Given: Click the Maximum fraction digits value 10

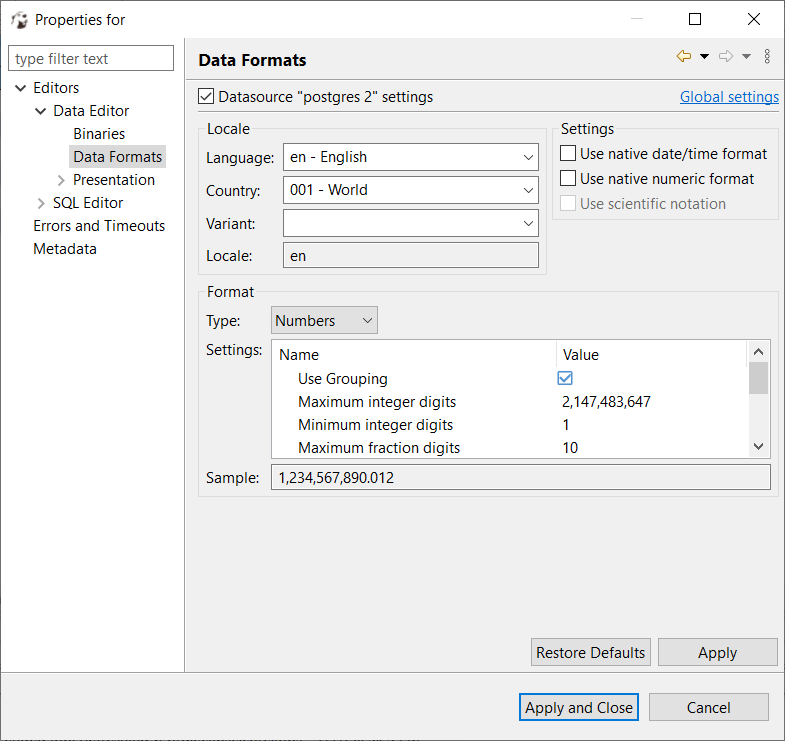Looking at the screenshot, I should (x=570, y=447).
